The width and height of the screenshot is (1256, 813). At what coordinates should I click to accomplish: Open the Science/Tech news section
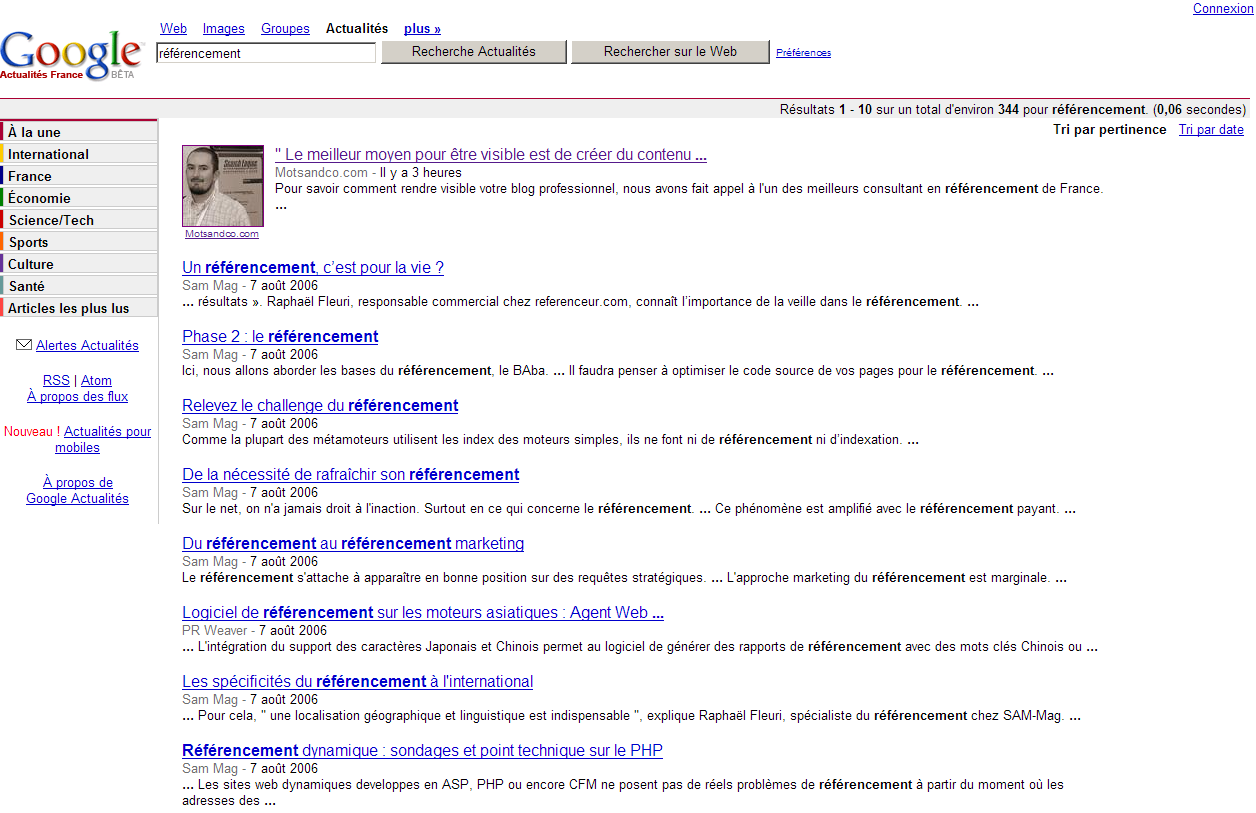(79, 220)
